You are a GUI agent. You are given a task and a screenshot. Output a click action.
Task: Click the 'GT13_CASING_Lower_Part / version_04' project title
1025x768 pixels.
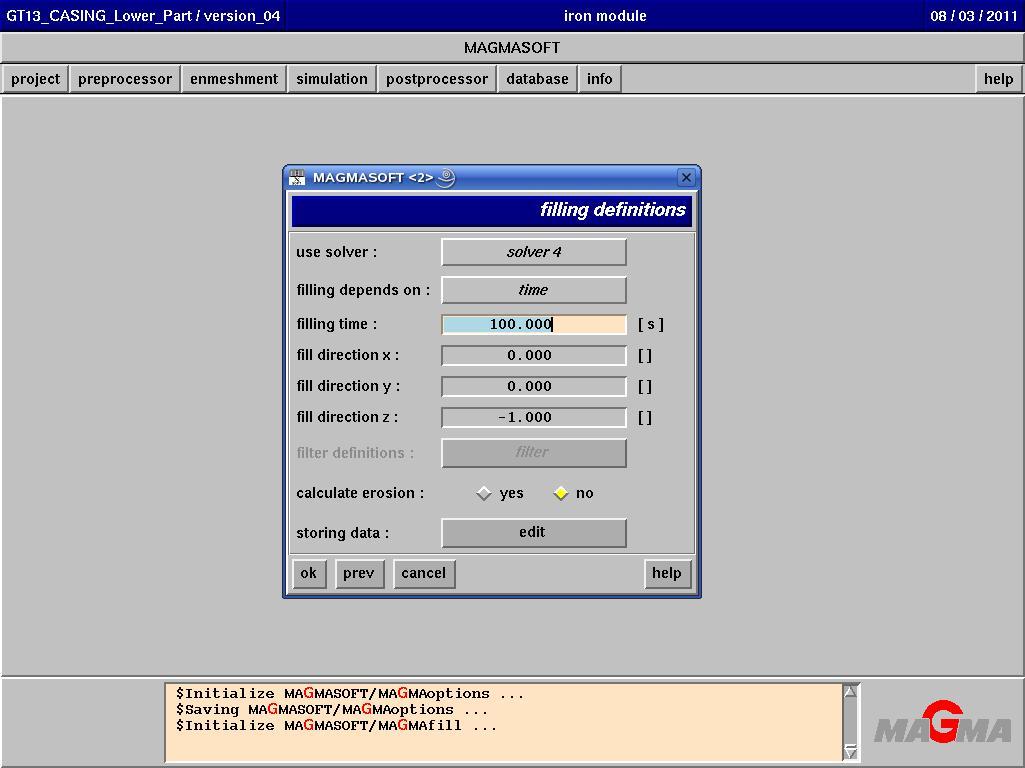[x=143, y=16]
